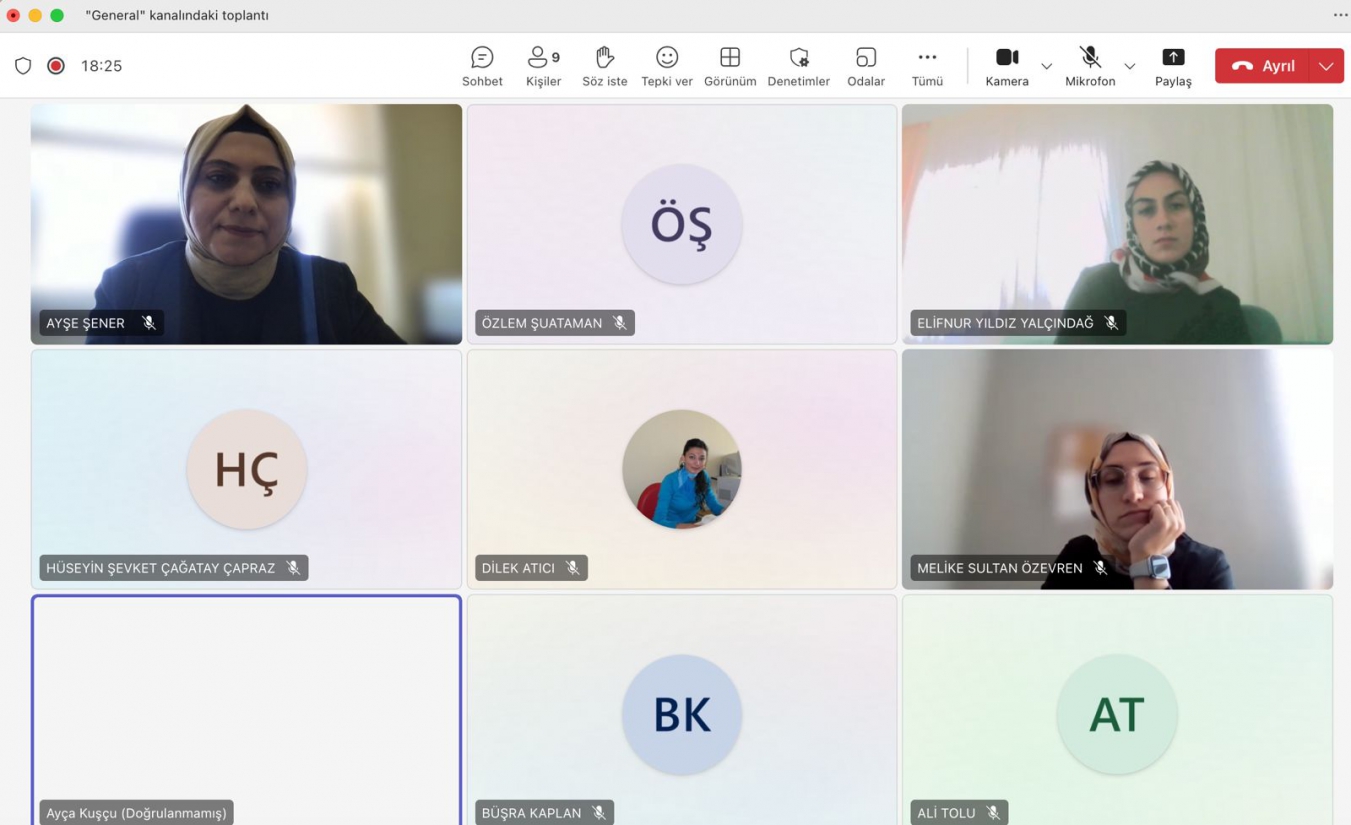Viewport: 1351px width, 825px height.
Task: Leave the meeting with Ayrıl
Action: coord(1264,66)
